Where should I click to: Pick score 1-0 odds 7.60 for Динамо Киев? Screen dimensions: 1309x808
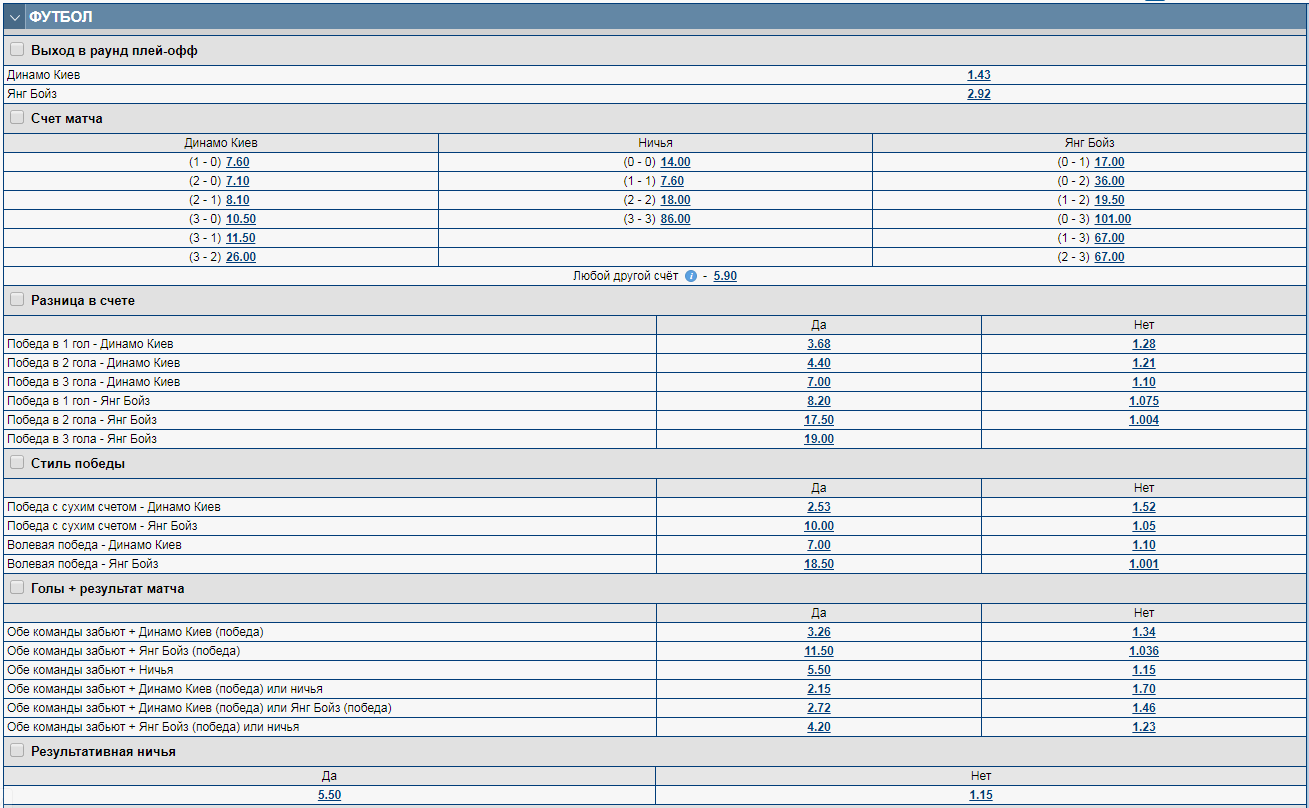click(238, 162)
